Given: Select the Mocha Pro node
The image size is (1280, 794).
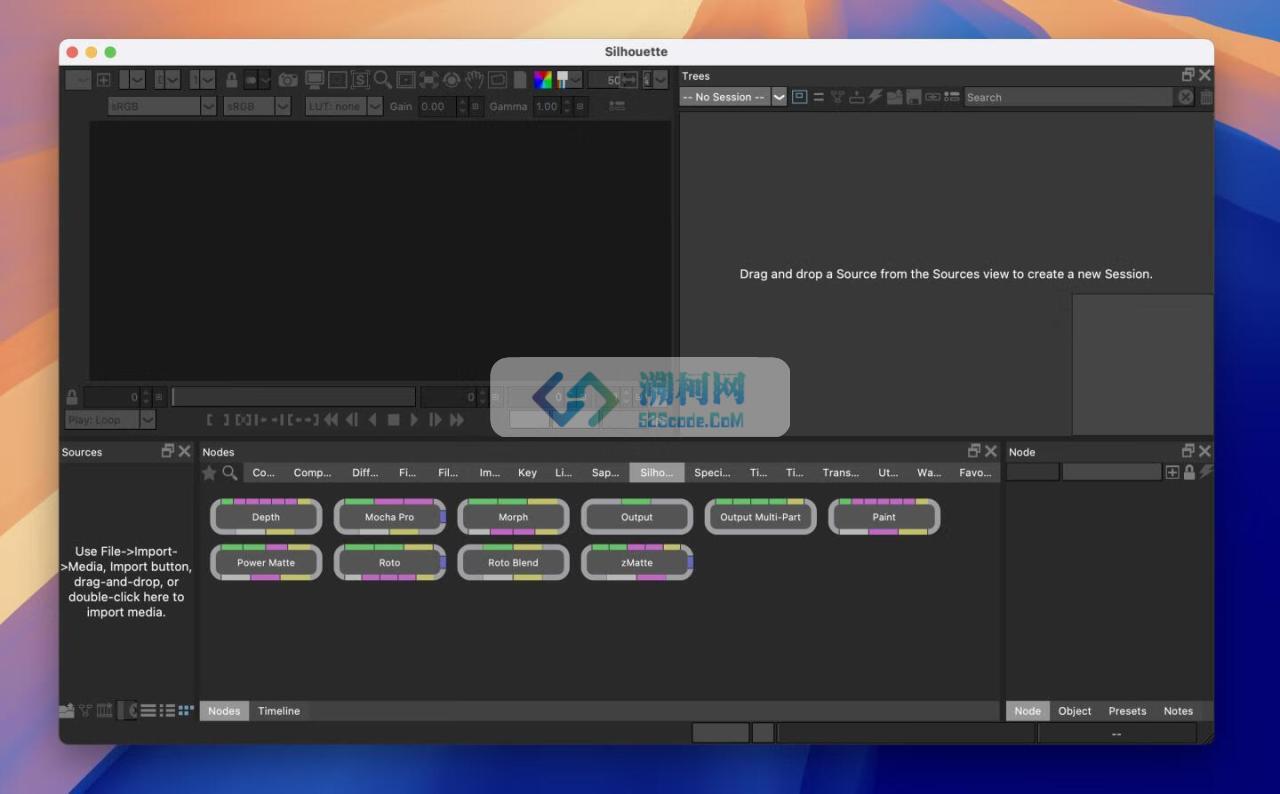Looking at the screenshot, I should [x=389, y=517].
